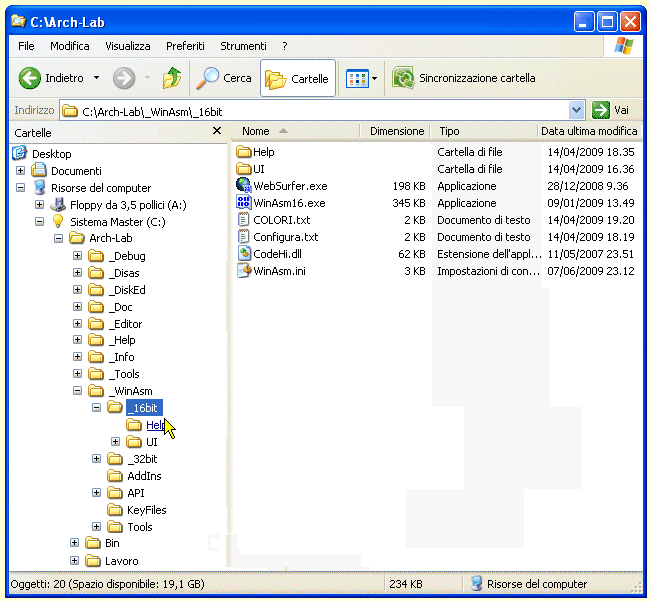Collapse the _WinAsm folder node
Image resolution: width=649 pixels, height=602 pixels.
click(77, 390)
